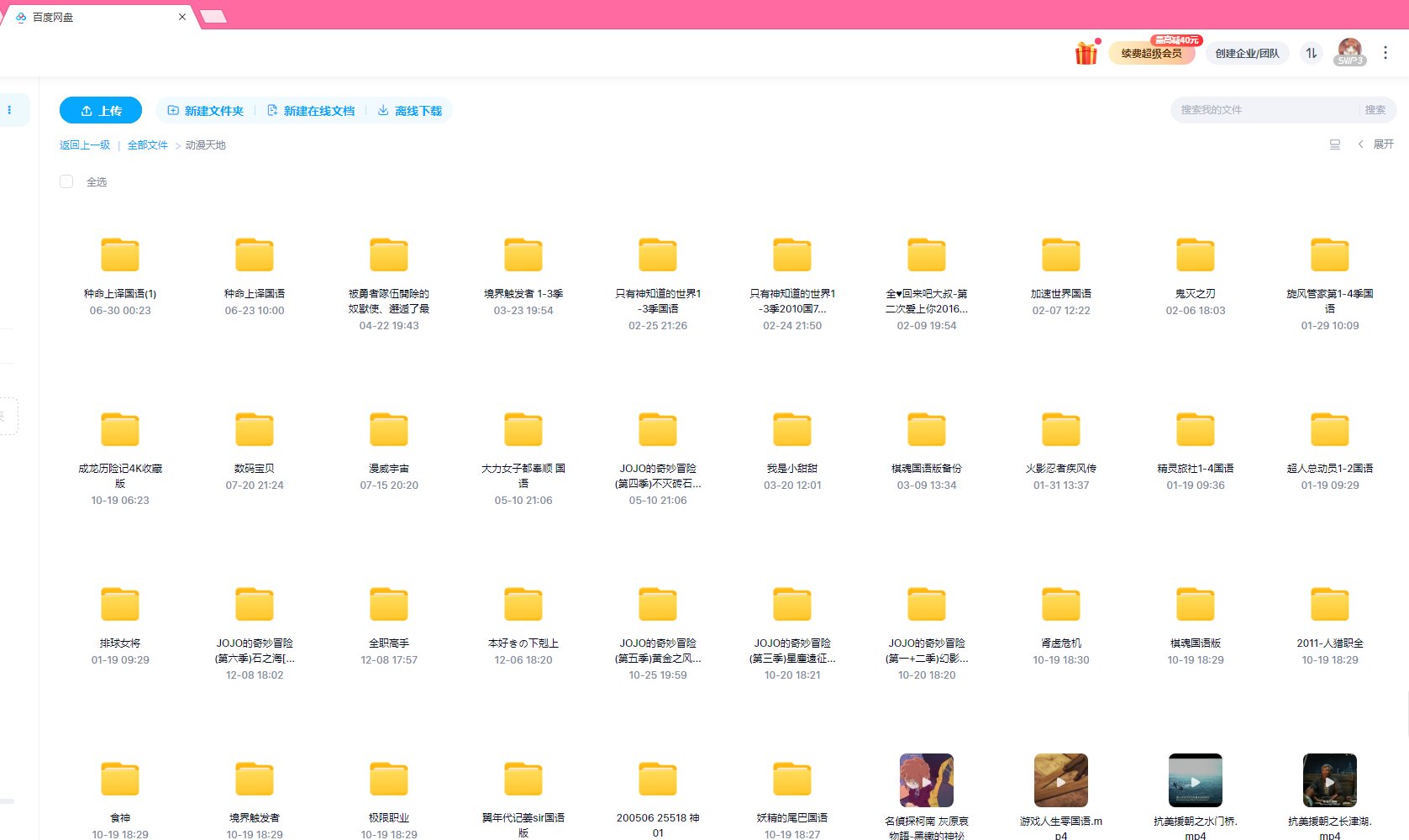1409x840 pixels.
Task: Open folder 超人总动员1-2国语
Action: pos(1330,430)
